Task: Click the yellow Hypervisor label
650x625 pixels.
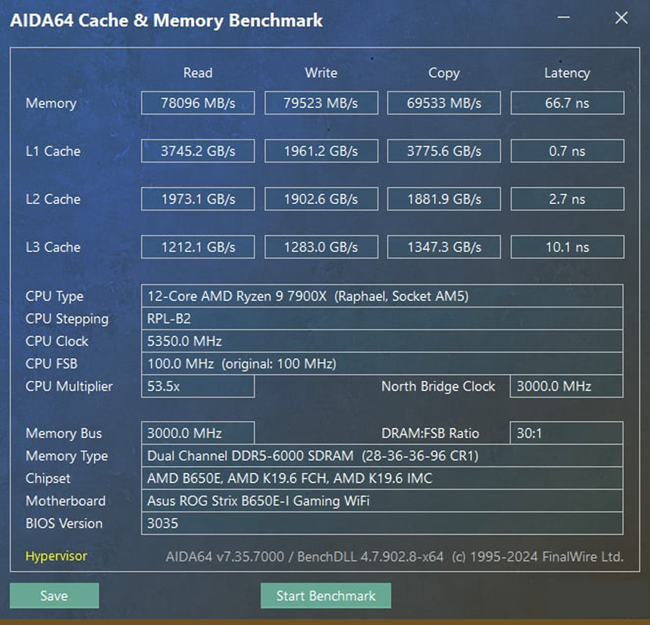Action: 56,556
